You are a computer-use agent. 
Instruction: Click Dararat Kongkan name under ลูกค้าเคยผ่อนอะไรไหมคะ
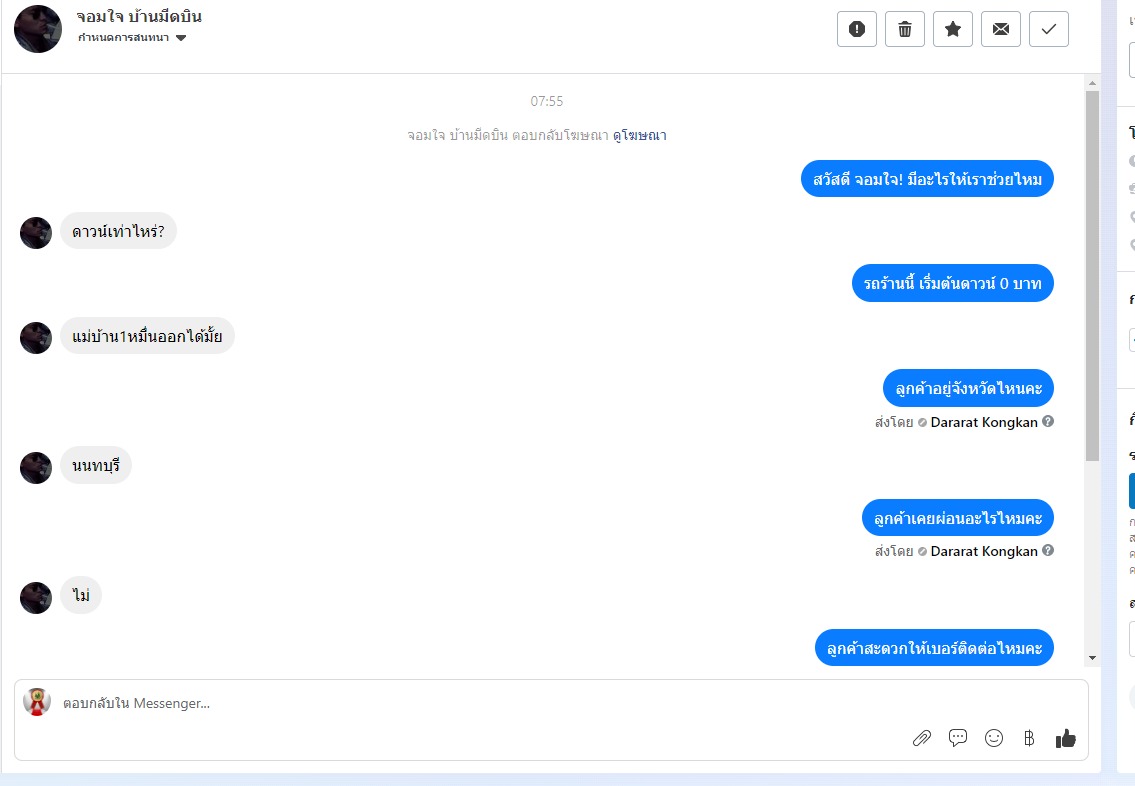click(984, 552)
